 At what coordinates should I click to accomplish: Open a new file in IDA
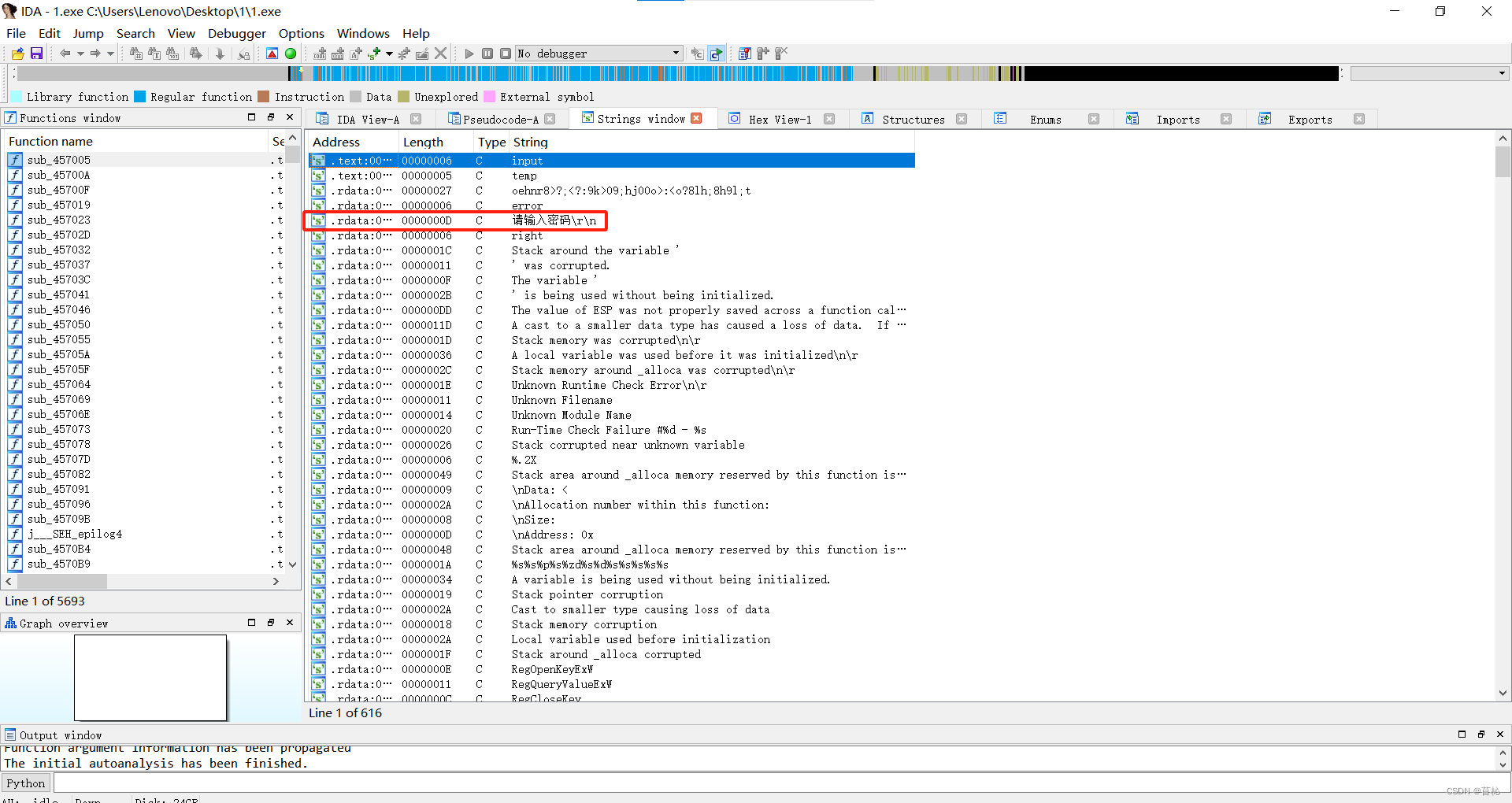click(x=17, y=53)
